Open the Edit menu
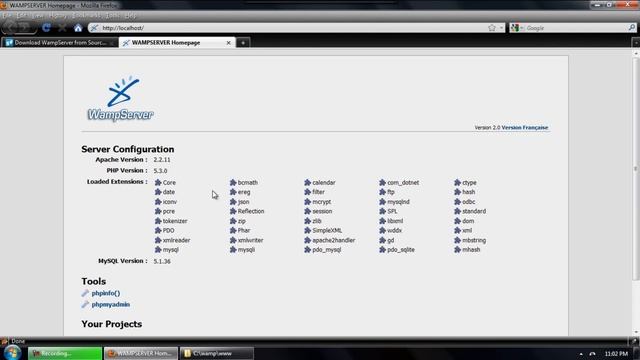 click(x=22, y=16)
